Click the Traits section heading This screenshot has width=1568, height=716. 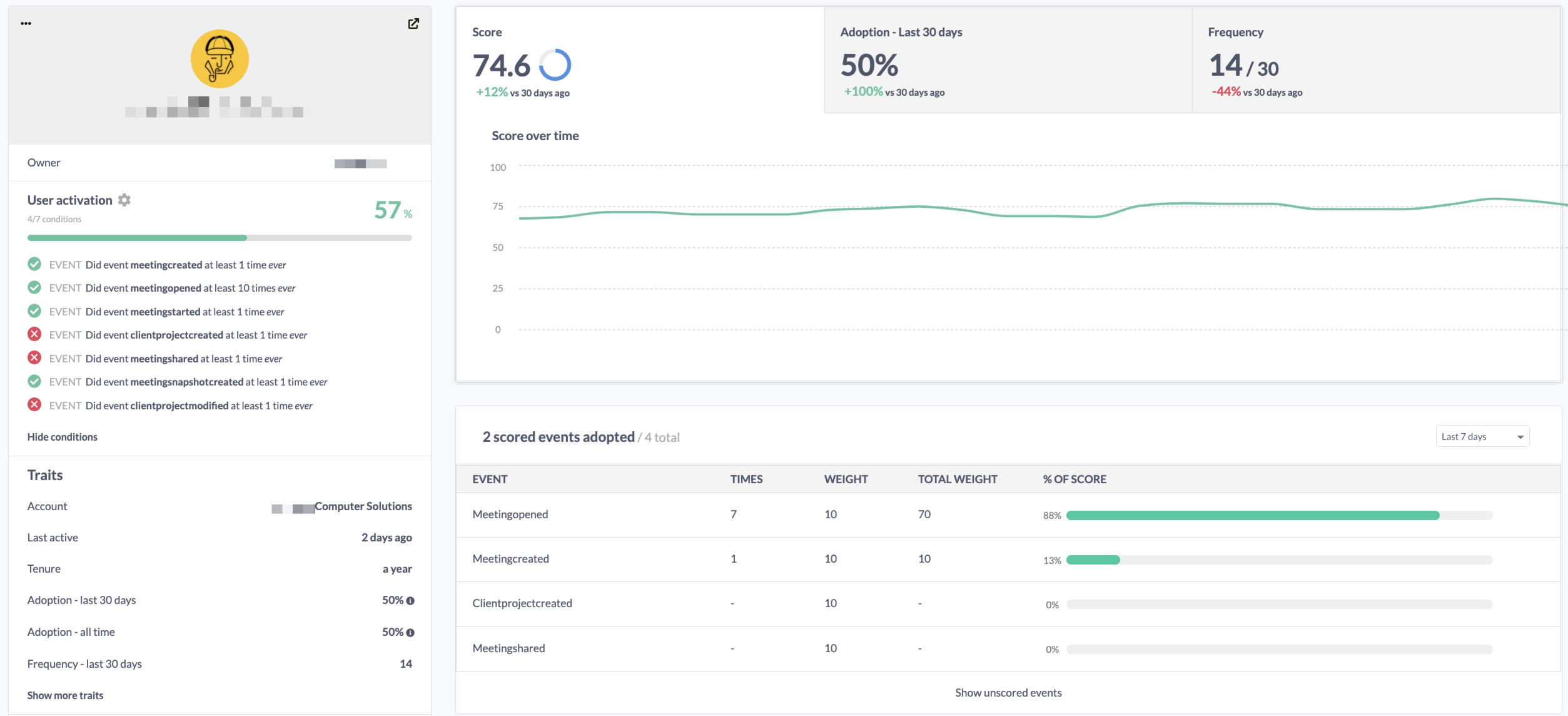pyautogui.click(x=45, y=475)
